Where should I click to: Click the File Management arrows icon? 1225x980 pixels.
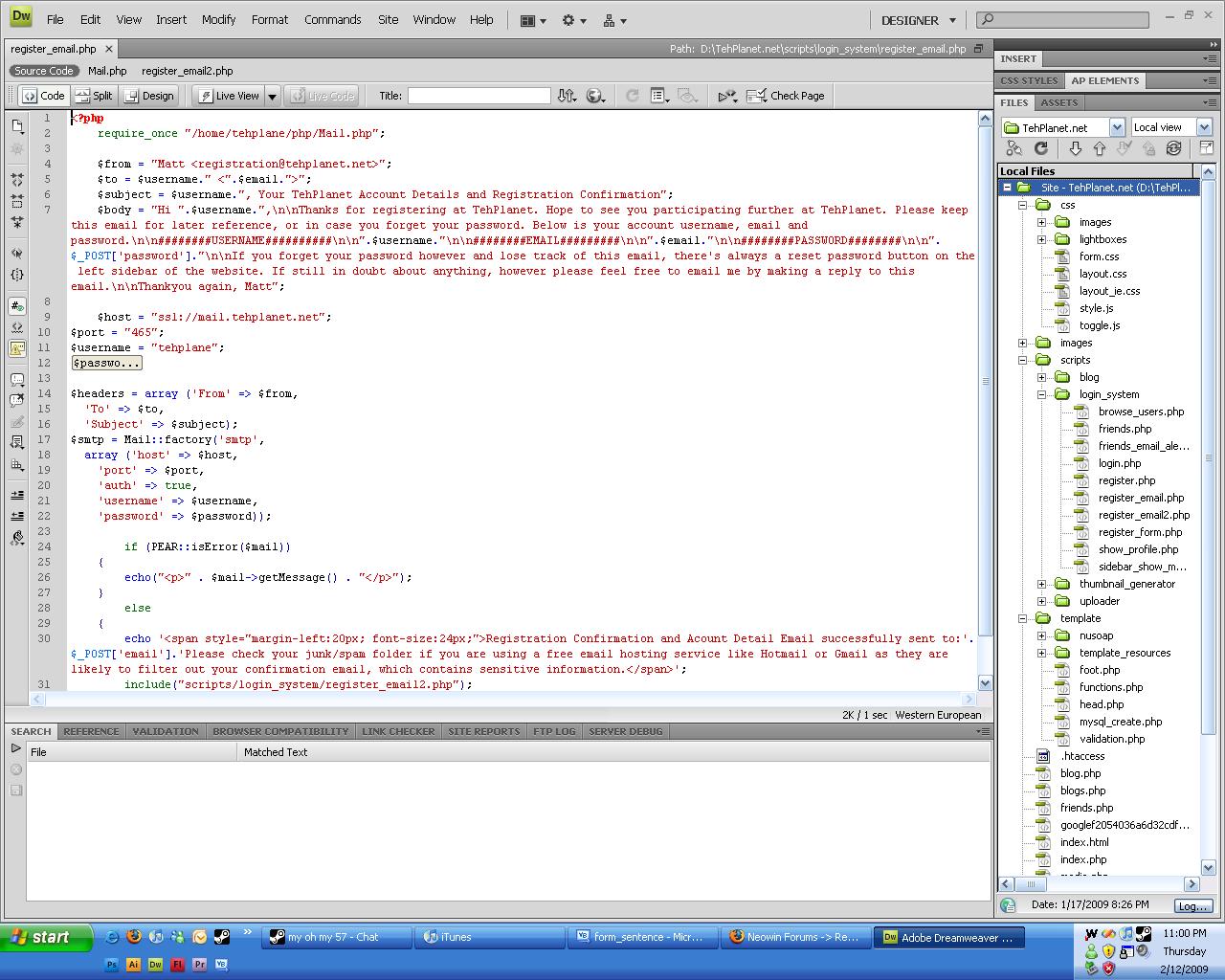tap(567, 95)
